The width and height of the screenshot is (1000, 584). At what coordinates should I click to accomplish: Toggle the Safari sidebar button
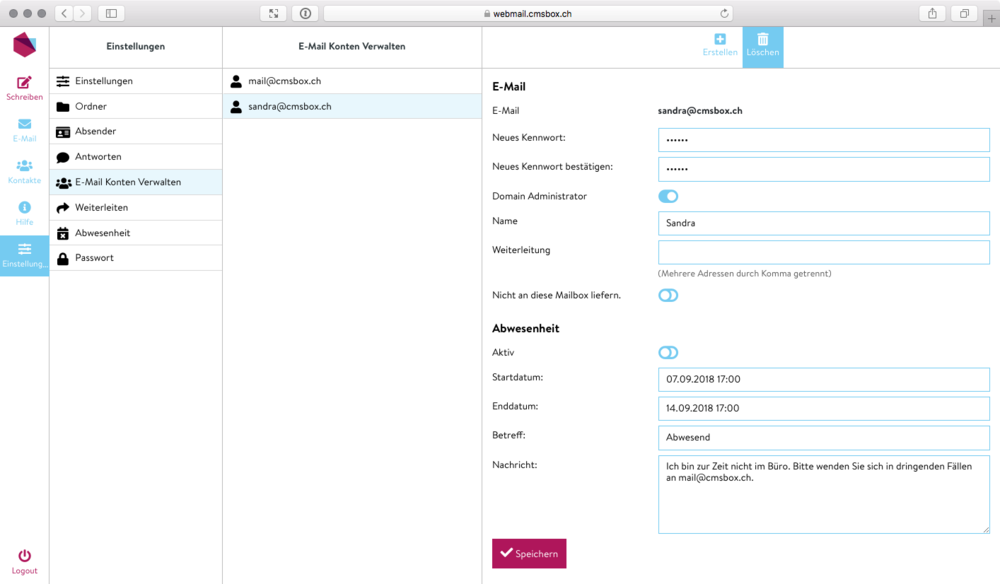click(x=111, y=13)
